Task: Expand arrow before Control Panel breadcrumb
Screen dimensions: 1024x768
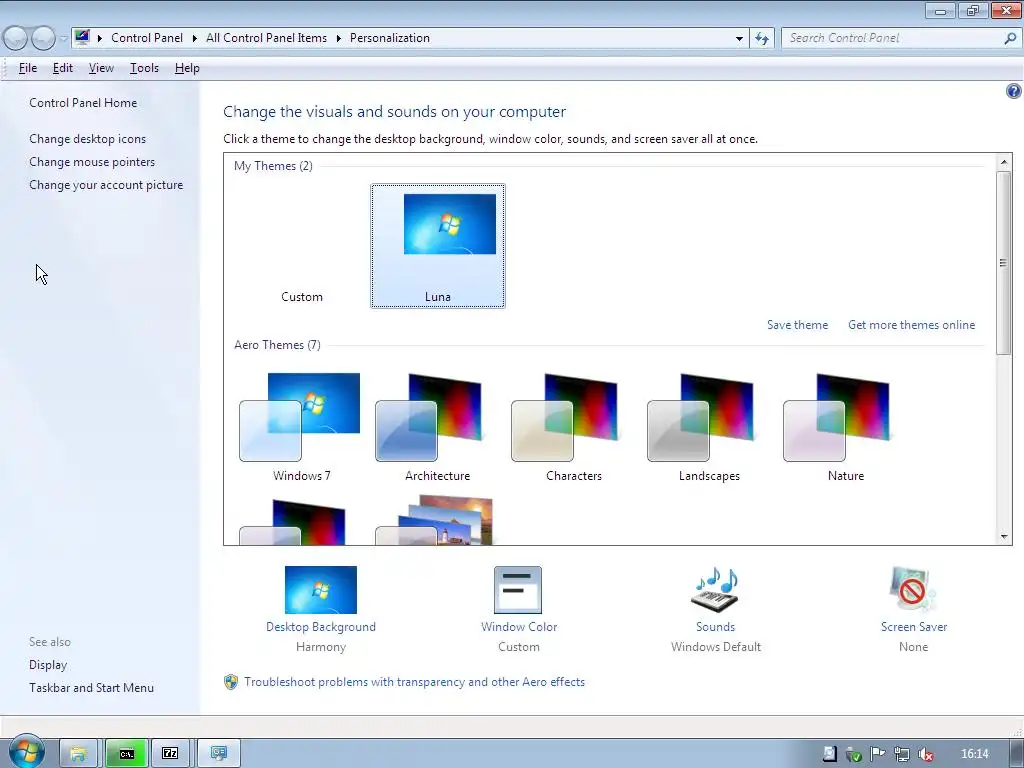Action: [100, 39]
